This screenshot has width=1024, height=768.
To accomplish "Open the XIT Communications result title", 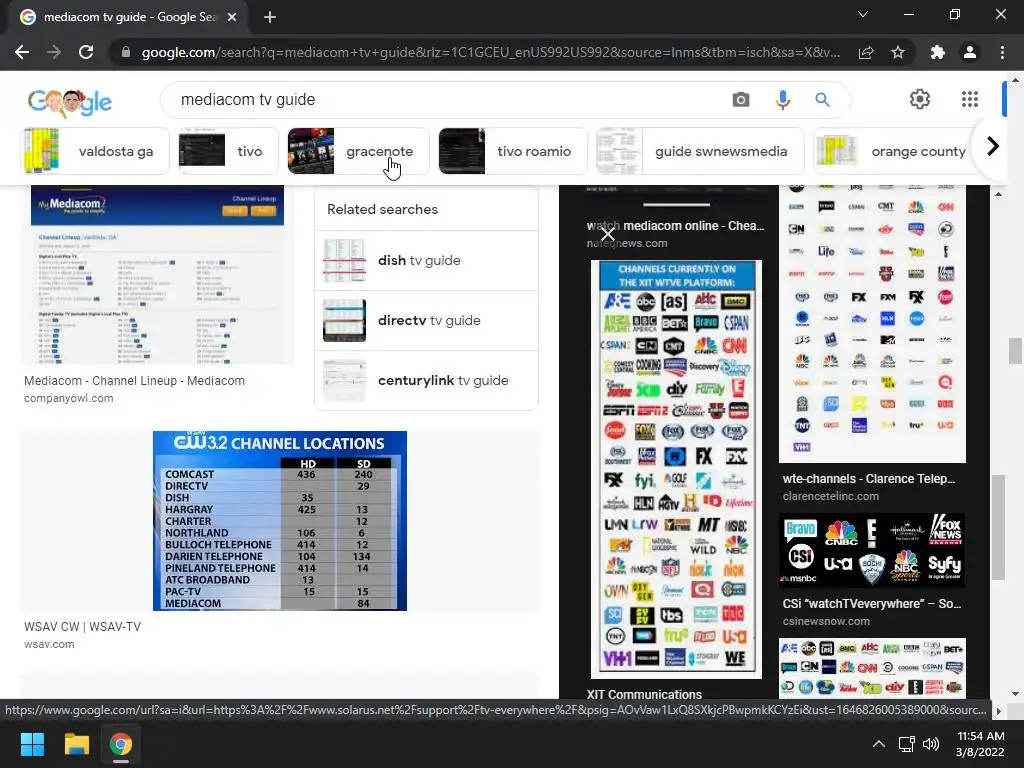I will pyautogui.click(x=644, y=694).
